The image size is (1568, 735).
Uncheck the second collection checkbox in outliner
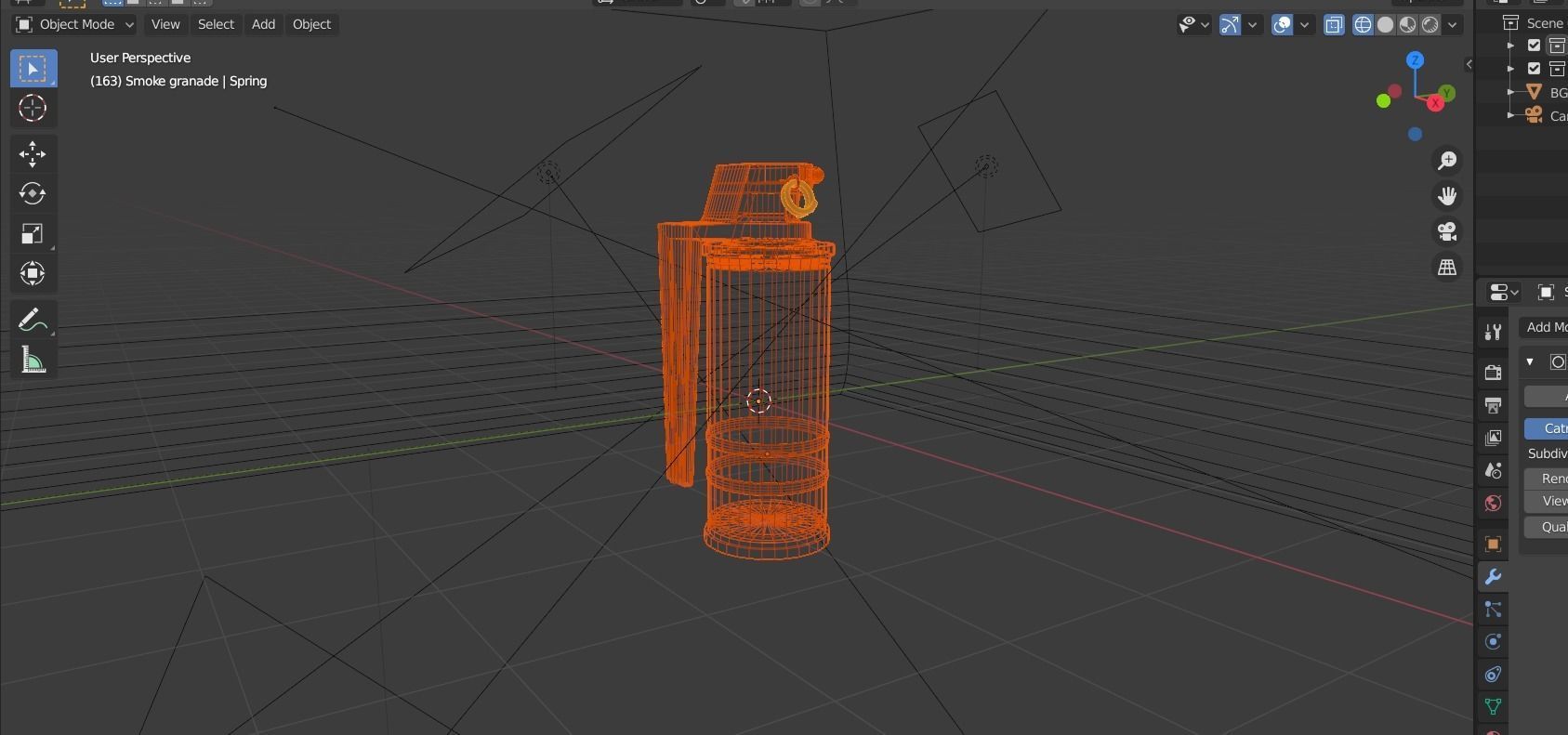[x=1534, y=68]
